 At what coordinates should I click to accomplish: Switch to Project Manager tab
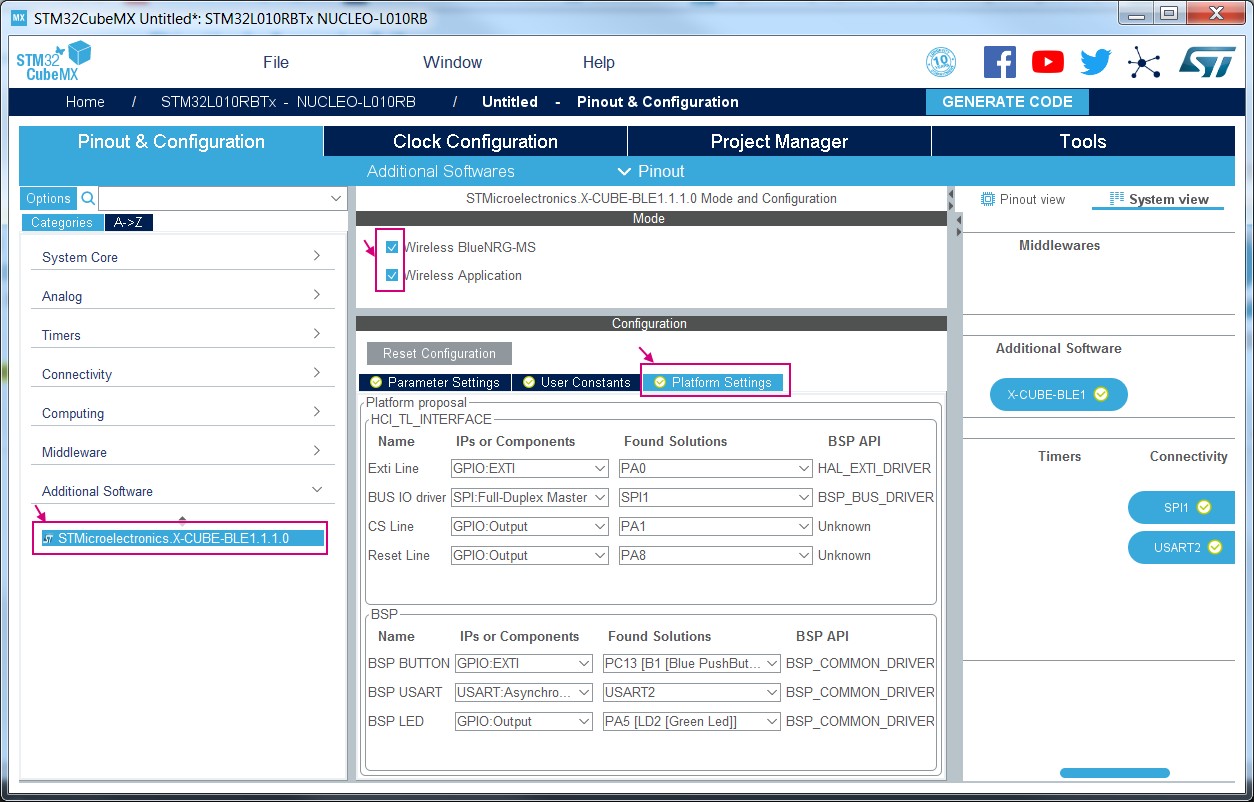779,141
